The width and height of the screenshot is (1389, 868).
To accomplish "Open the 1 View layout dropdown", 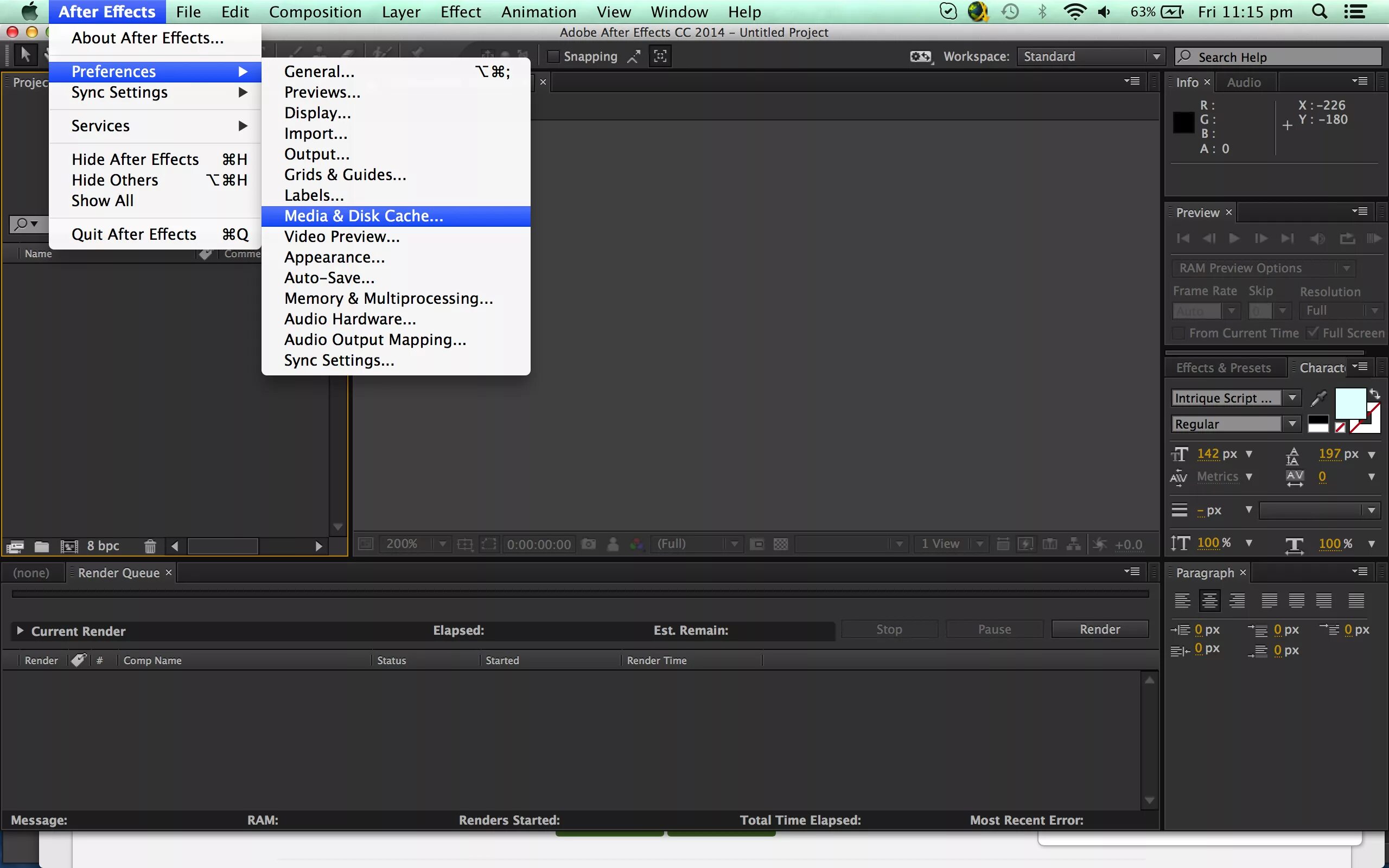I will coord(951,544).
